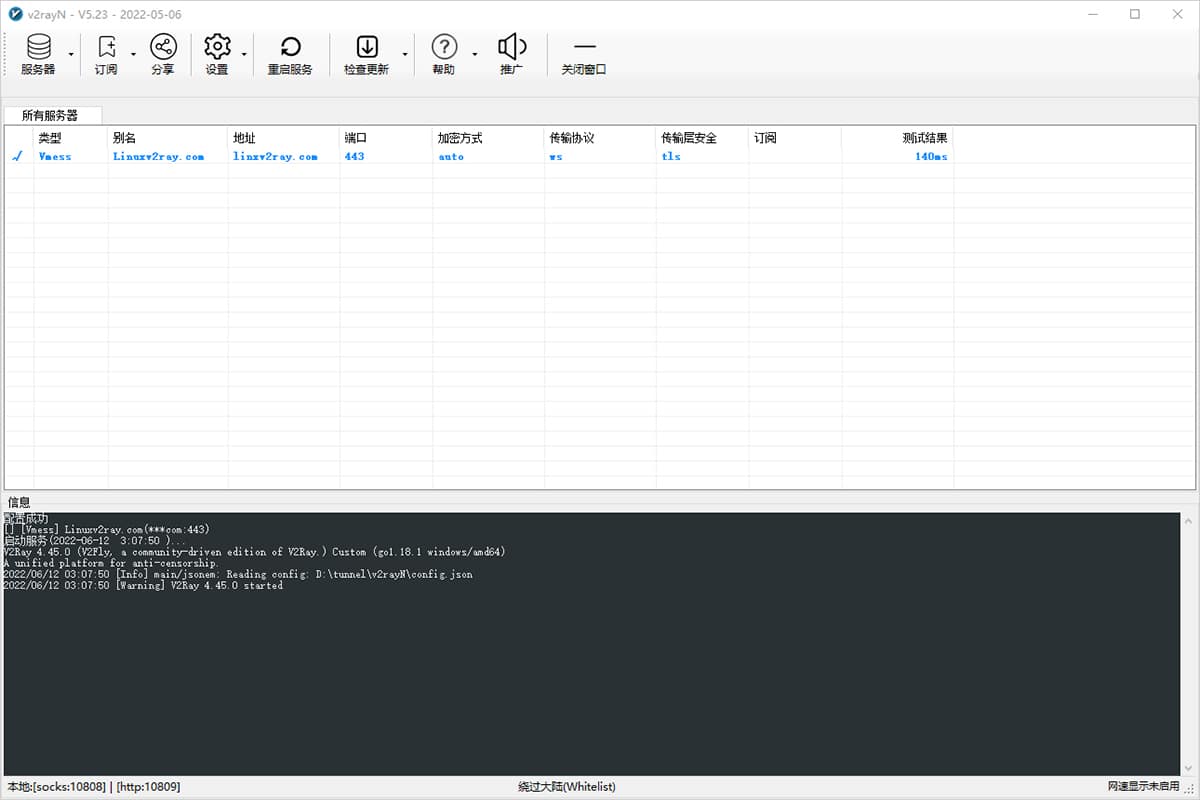Click the Close Window (关闭窗口) toolbar button
The width and height of the screenshot is (1200, 800).
click(x=584, y=54)
